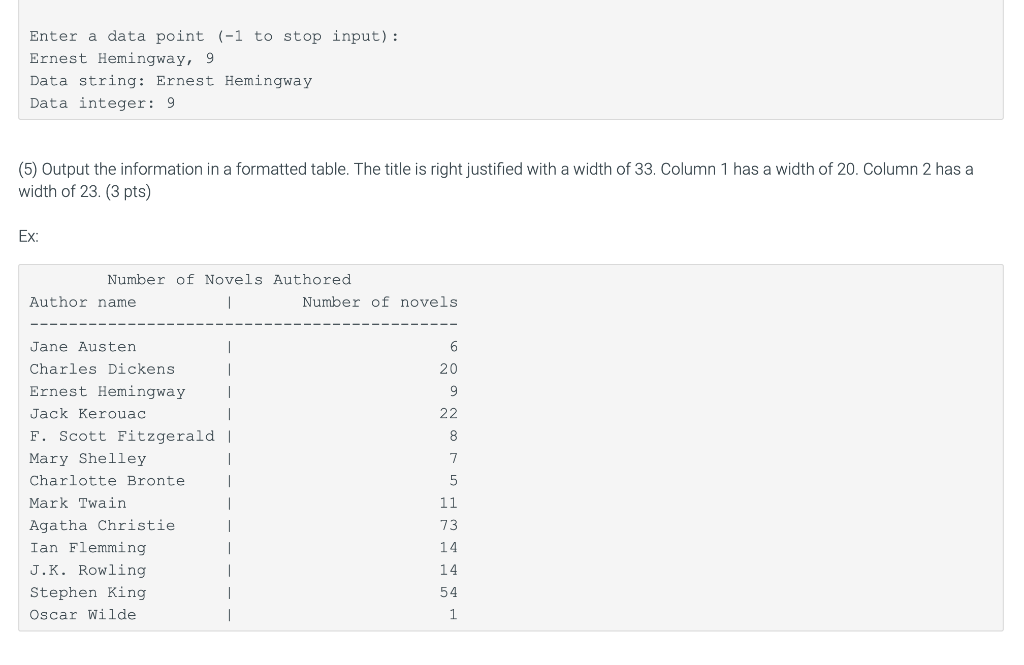Click the 'Number of novels' column header

click(x=380, y=302)
